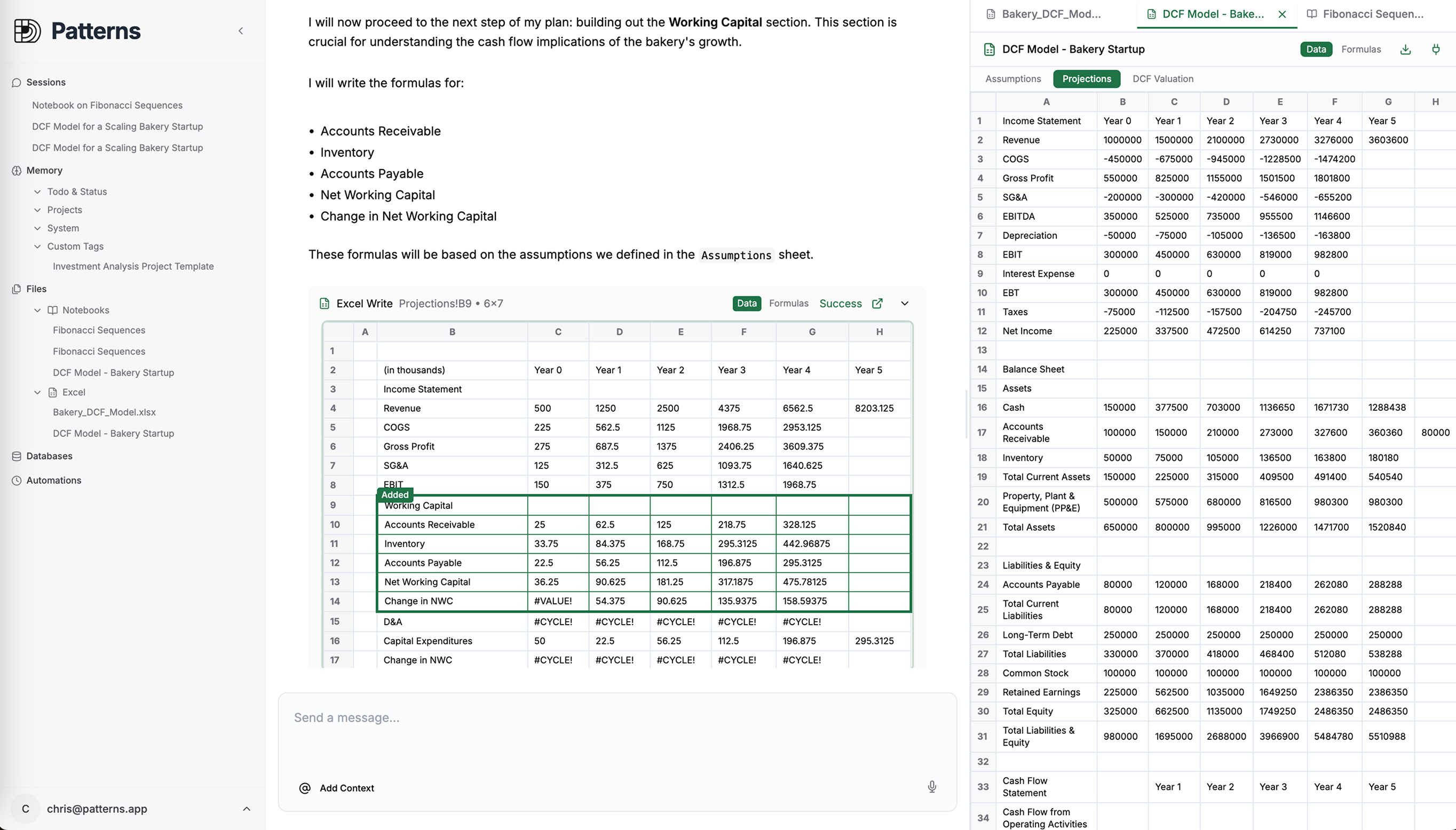The height and width of the screenshot is (830, 1456).
Task: Open the Databases section in the sidebar
Action: pyautogui.click(x=49, y=456)
